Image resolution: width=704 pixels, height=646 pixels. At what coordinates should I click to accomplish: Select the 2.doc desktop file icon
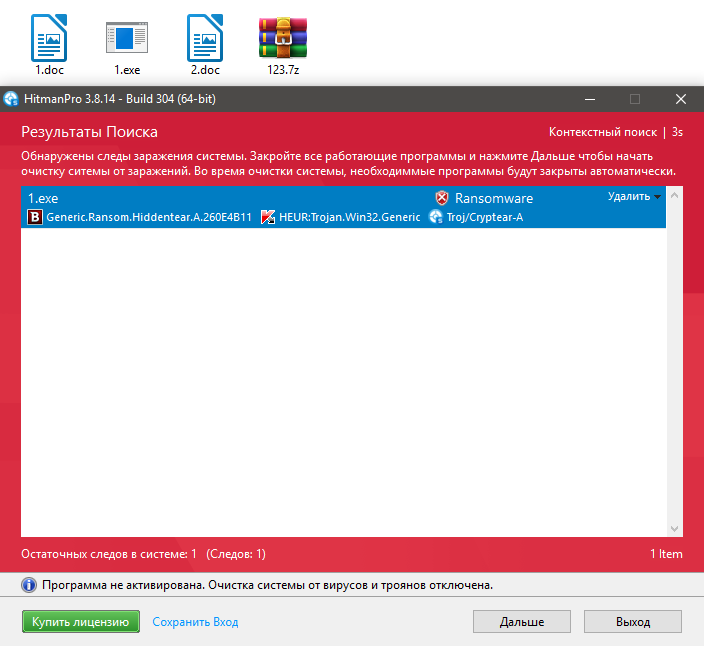click(205, 44)
